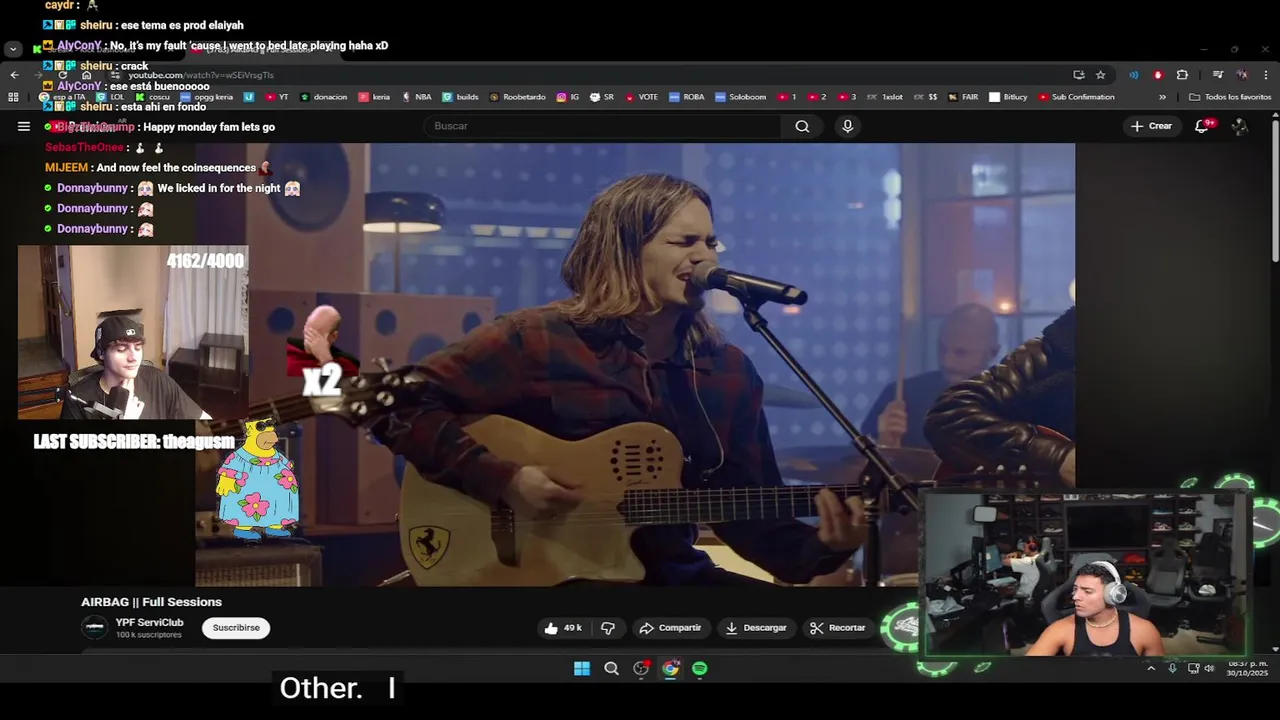The image size is (1280, 720).
Task: Open the opgg keria bookmark
Action: point(207,97)
